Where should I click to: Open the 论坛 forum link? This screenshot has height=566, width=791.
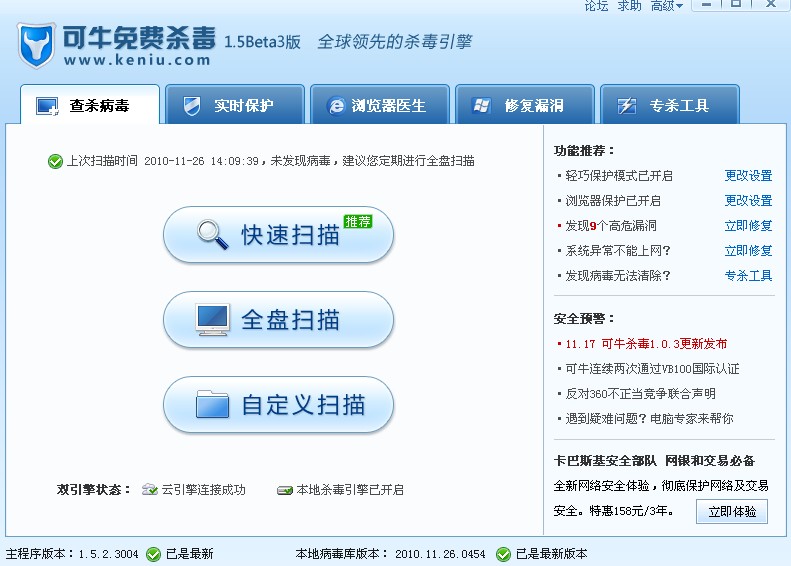point(596,6)
